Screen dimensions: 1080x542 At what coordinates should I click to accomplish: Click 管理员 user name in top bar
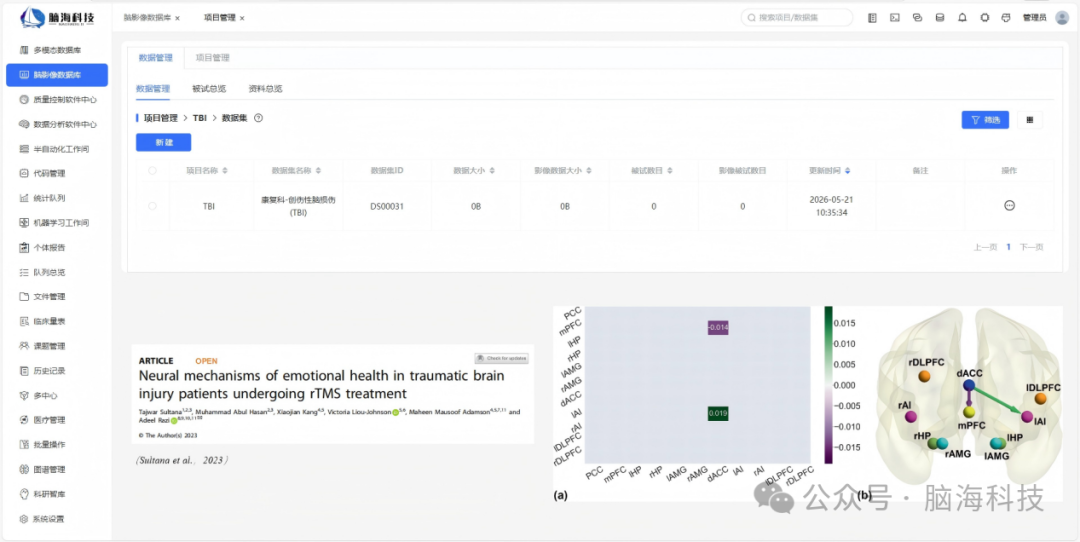pyautogui.click(x=1035, y=18)
